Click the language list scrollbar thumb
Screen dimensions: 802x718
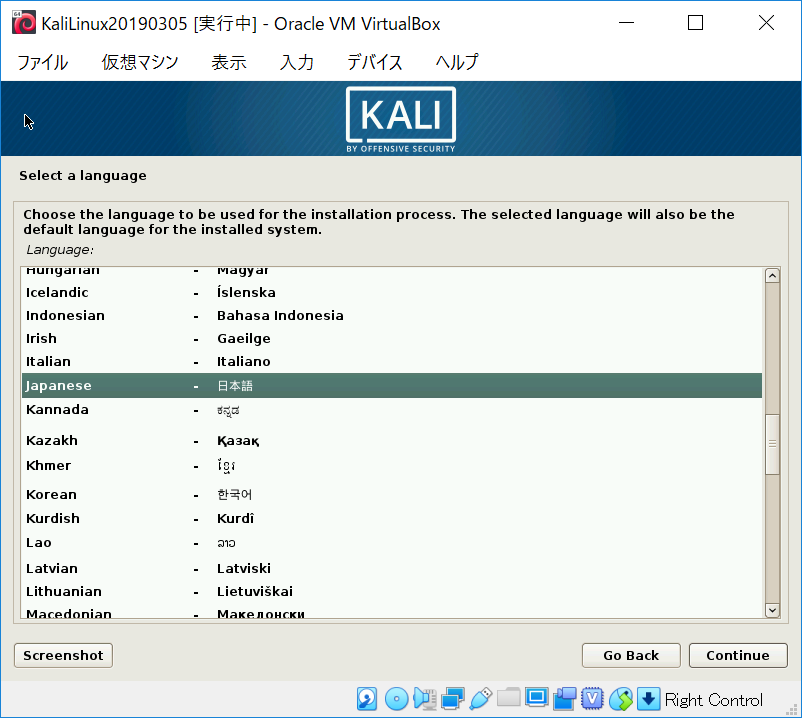click(772, 444)
